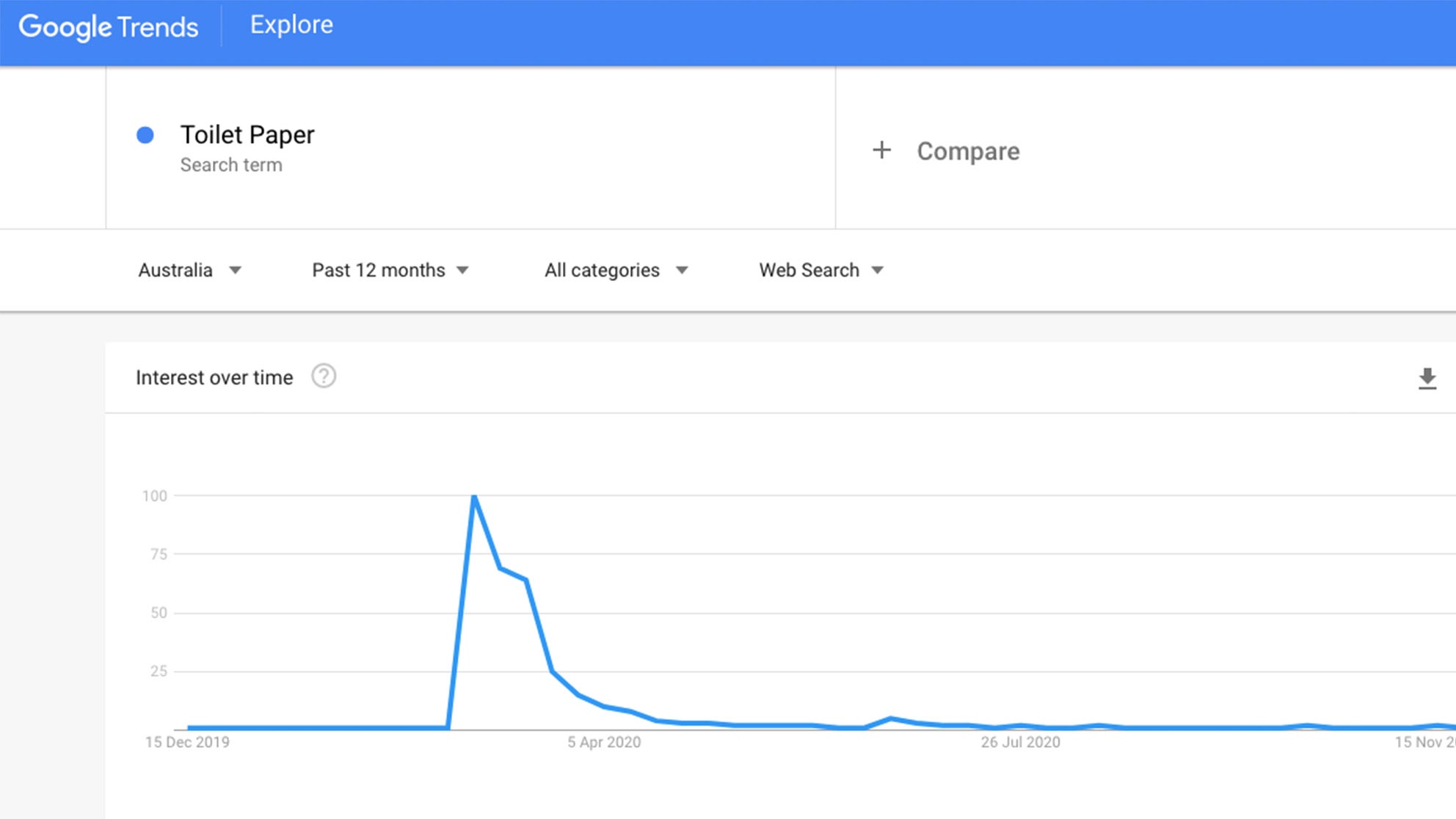The height and width of the screenshot is (819, 1456).
Task: Open the Web Search type dropdown
Action: pos(821,270)
